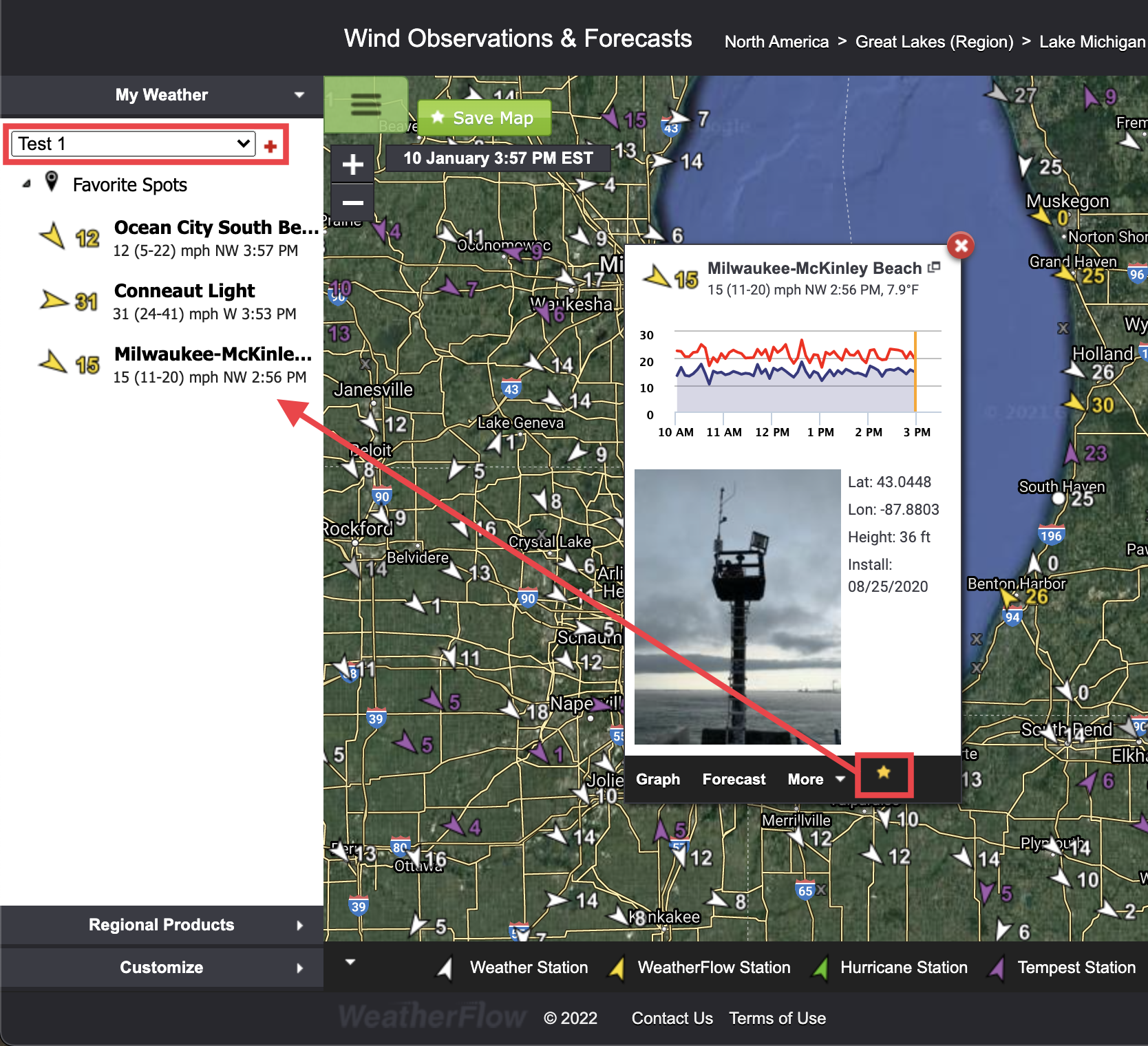Zoom out with the minus button
The width and height of the screenshot is (1148, 1046).
[352, 202]
